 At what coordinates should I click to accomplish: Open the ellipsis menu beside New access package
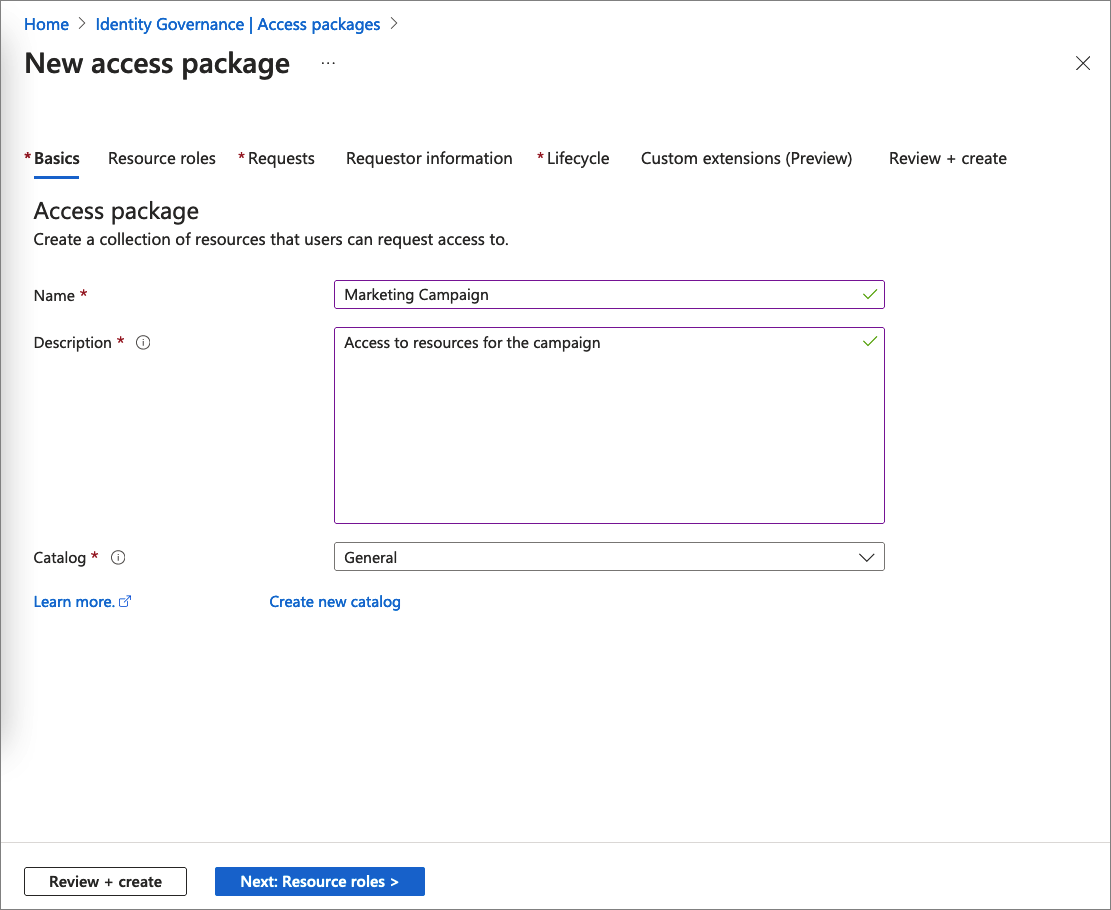(x=328, y=62)
